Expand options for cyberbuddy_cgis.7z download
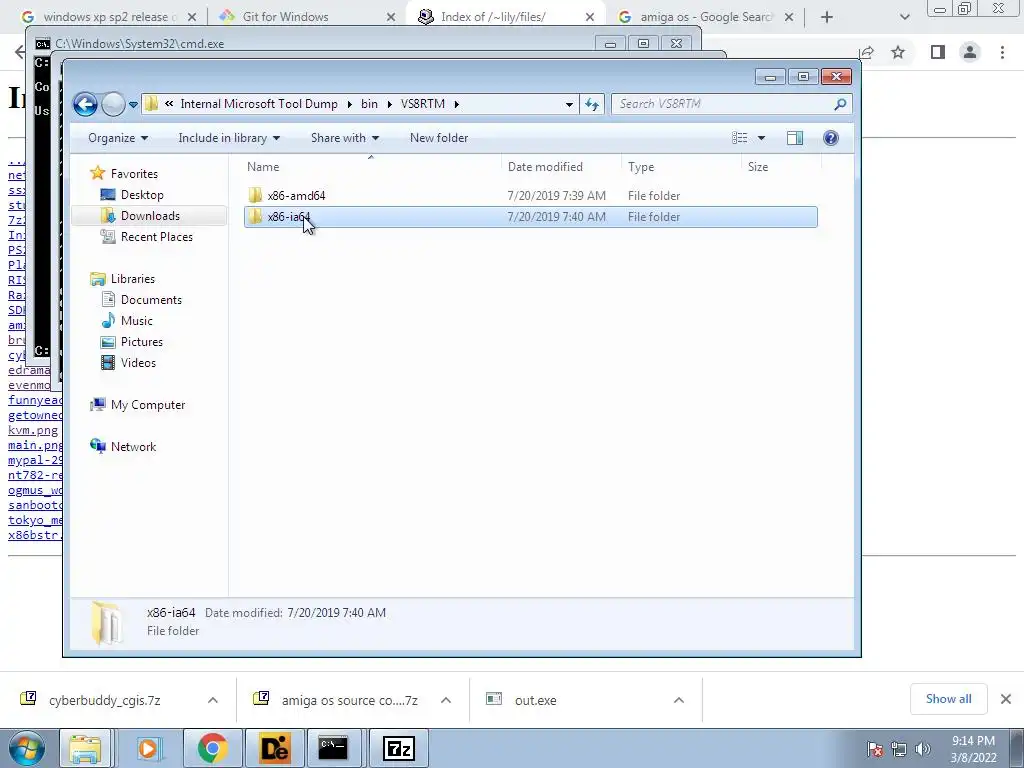Viewport: 1024px width, 768px height. pos(213,700)
